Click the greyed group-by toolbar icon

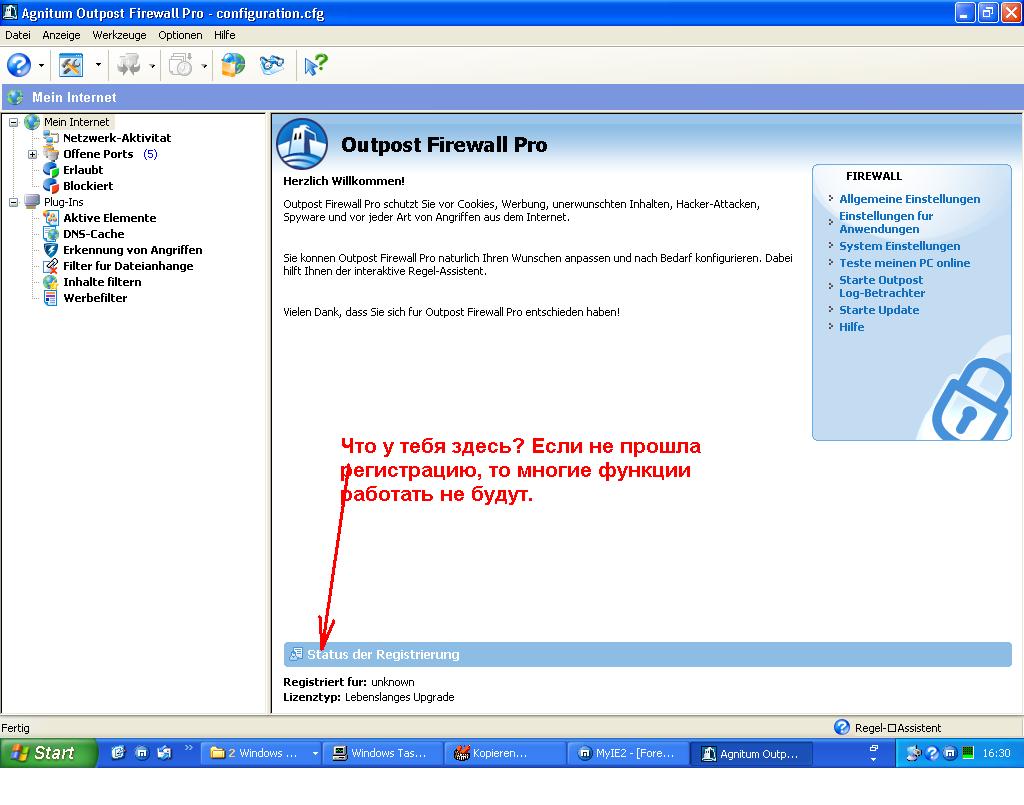coord(128,65)
